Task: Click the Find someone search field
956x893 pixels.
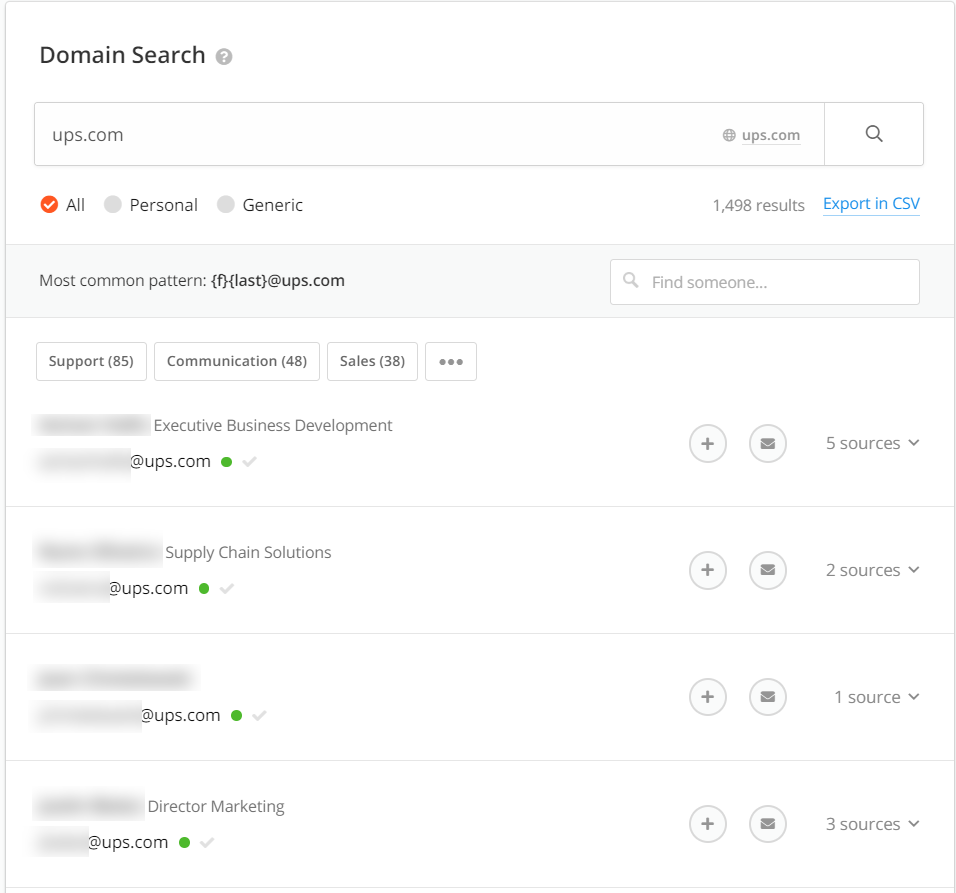Action: 765,282
